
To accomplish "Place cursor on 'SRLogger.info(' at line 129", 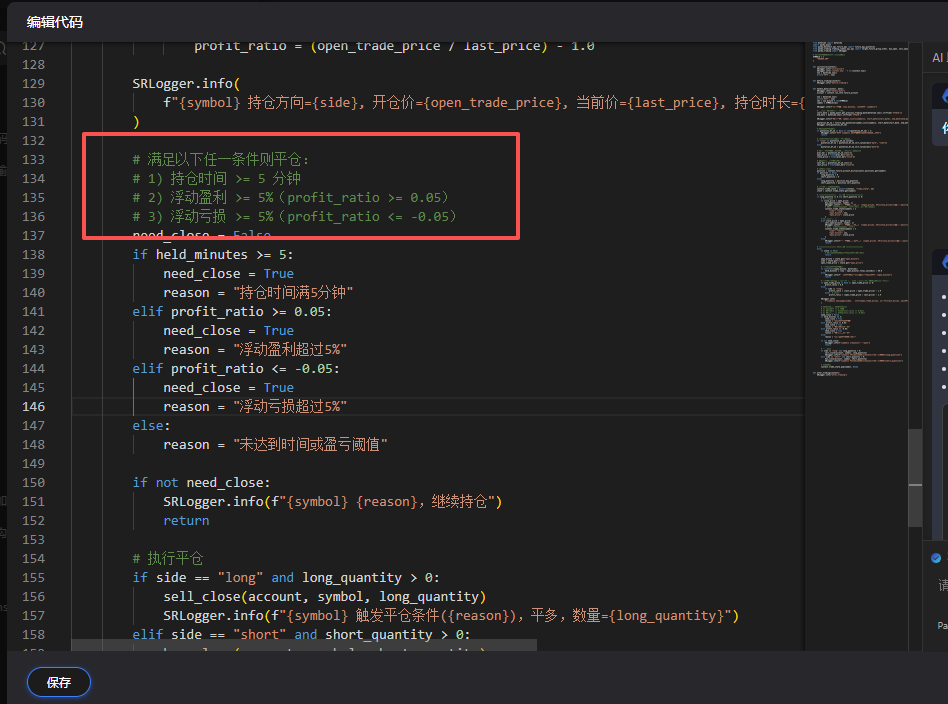I will point(186,83).
